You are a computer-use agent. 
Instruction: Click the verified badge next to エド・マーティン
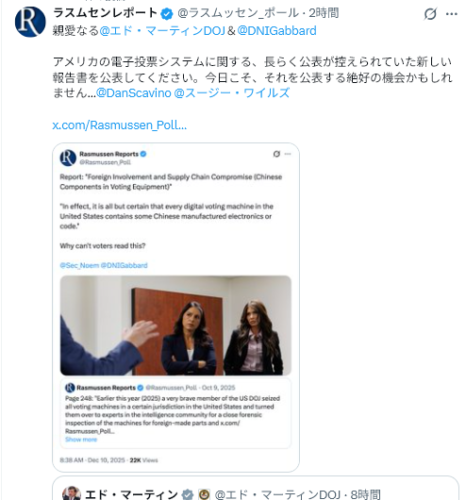tap(188, 494)
